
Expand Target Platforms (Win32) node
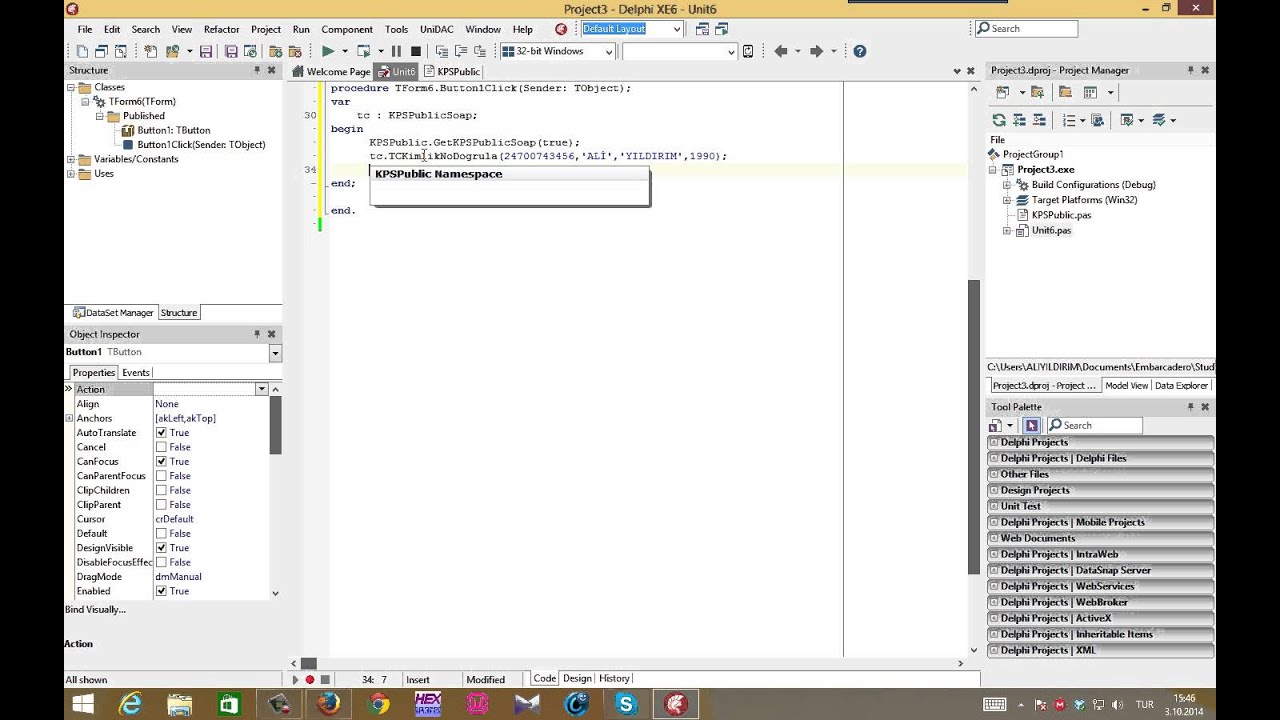coord(1007,200)
